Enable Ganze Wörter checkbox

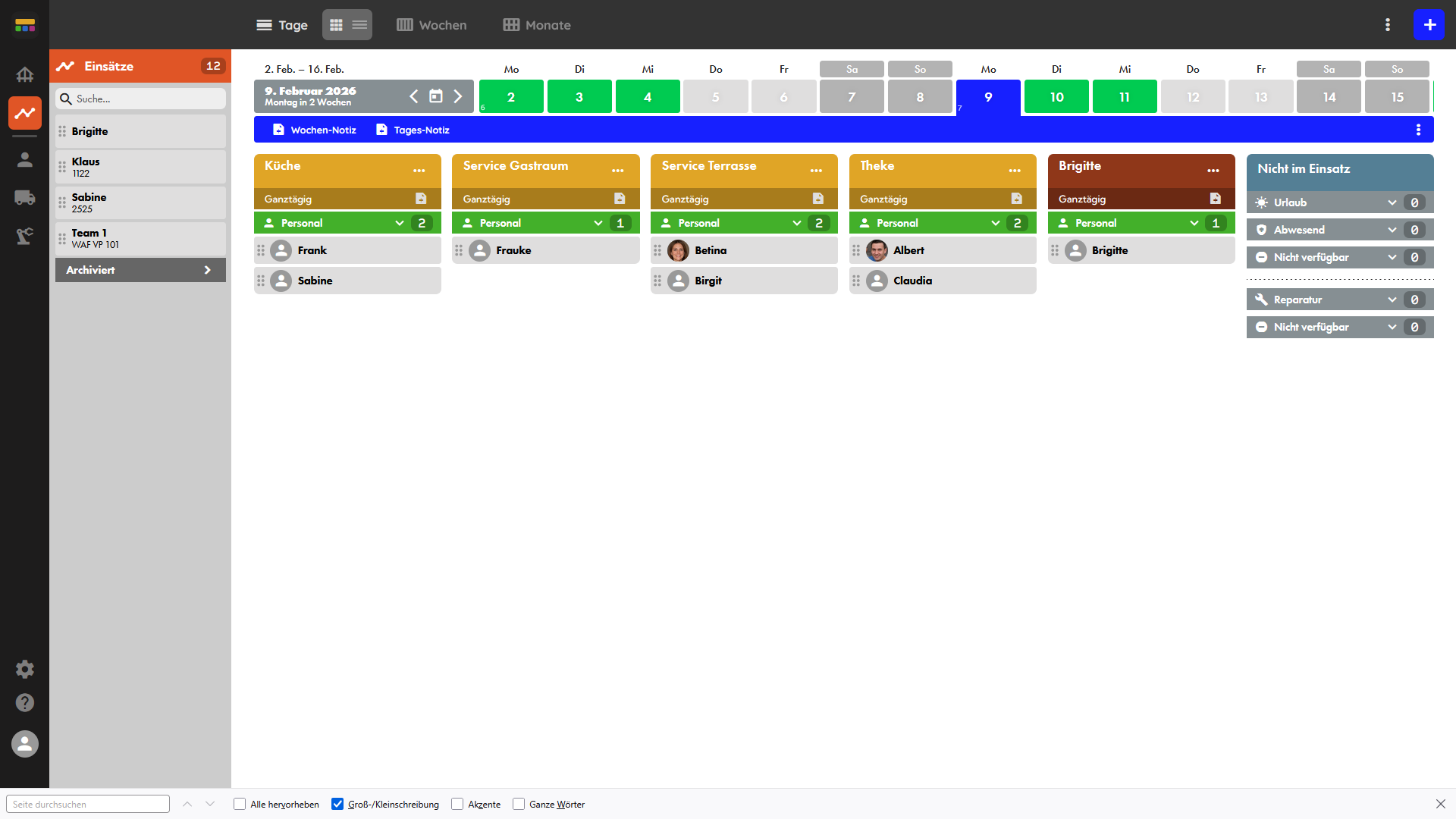point(519,804)
